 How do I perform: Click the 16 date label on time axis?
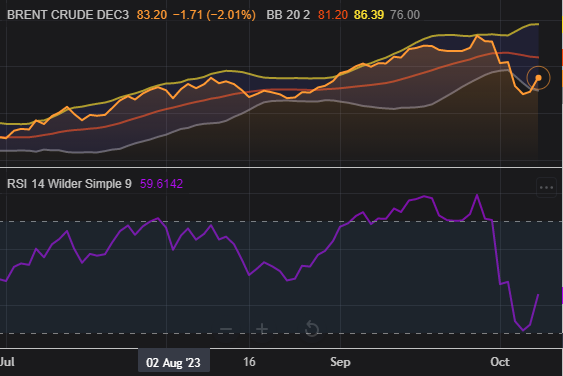pos(249,362)
